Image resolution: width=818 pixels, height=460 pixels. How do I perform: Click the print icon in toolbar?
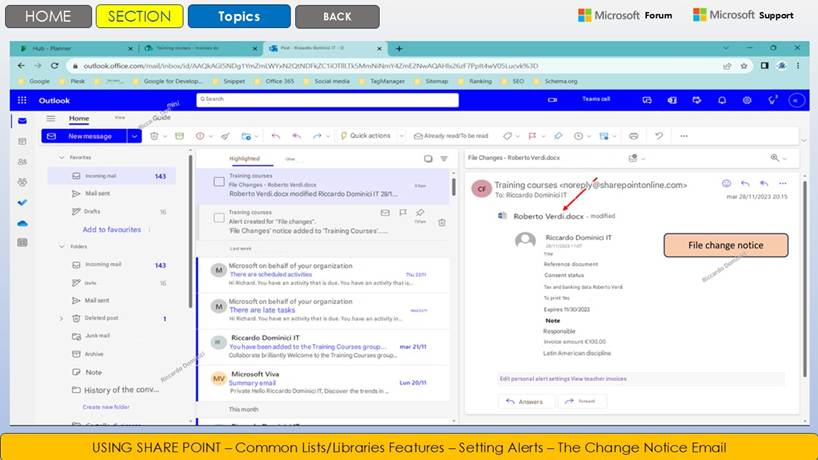pos(631,136)
